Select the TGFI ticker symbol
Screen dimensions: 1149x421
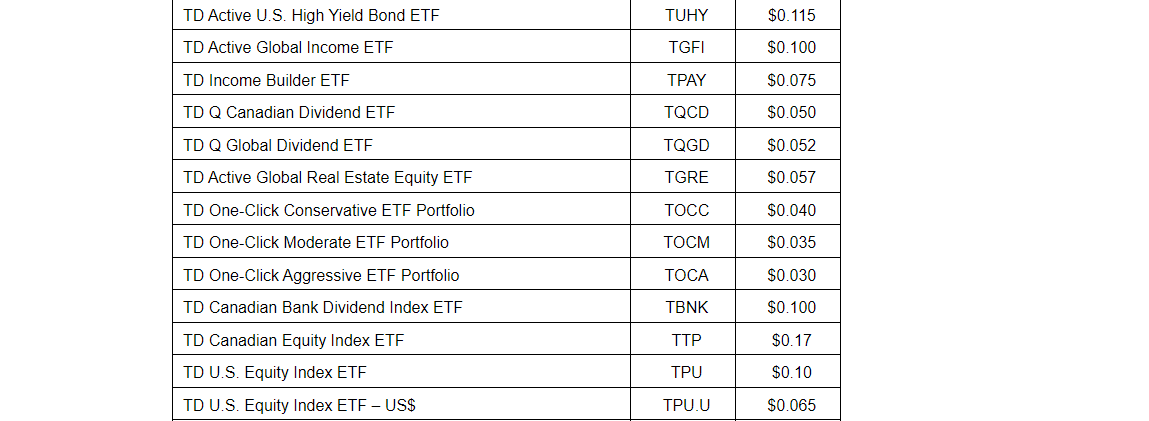(x=686, y=47)
